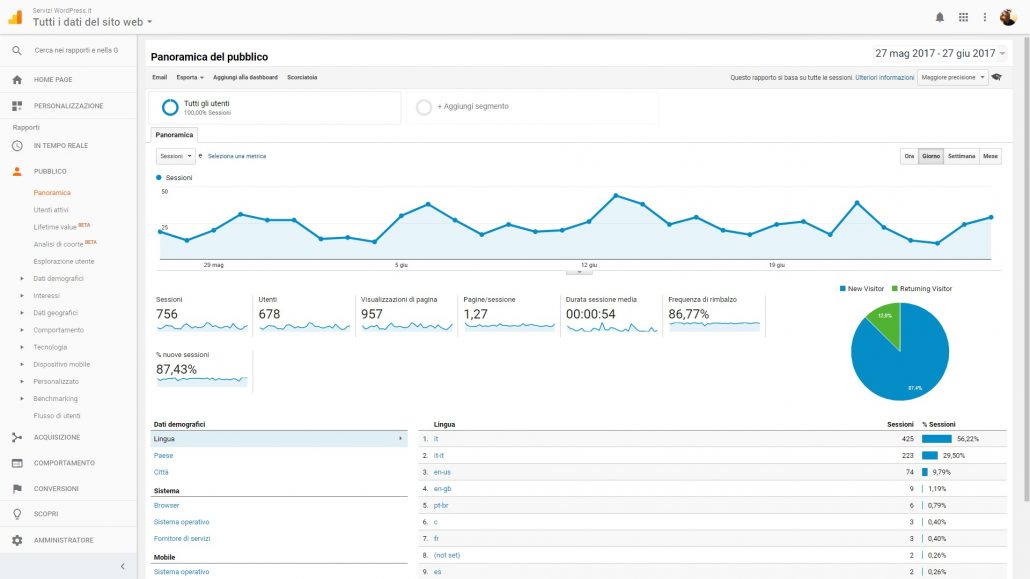Click the green Returning Visitor pie slice
The image size is (1030, 579).
click(887, 321)
